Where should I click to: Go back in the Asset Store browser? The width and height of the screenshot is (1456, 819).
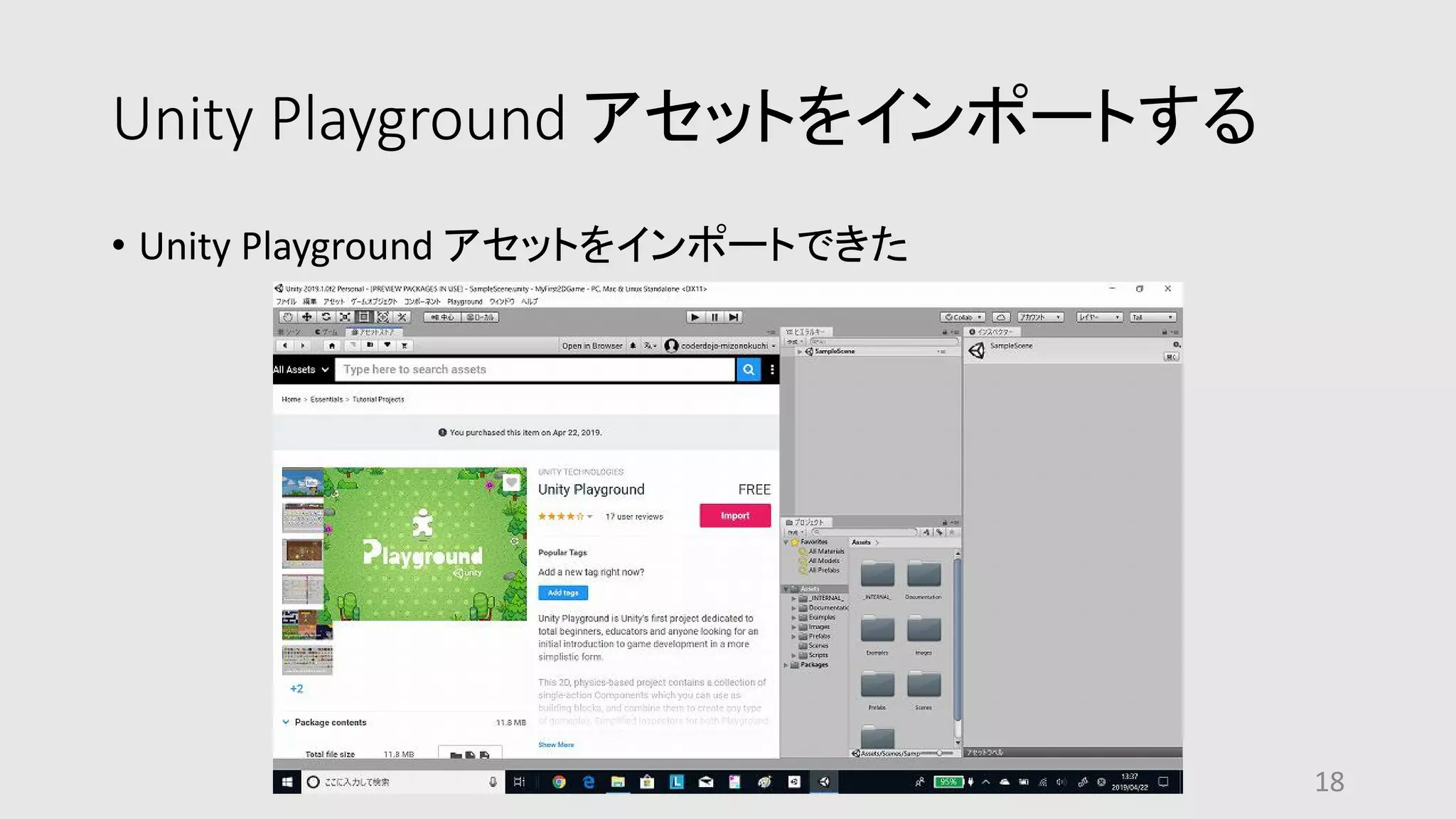[285, 346]
